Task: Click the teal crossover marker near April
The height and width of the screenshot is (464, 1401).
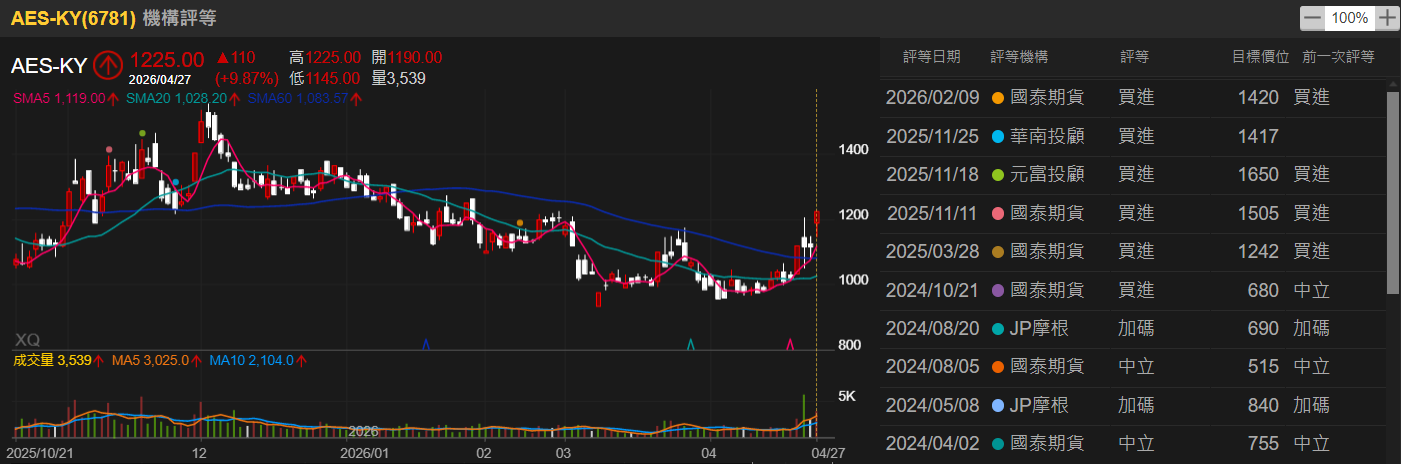Action: (x=690, y=344)
